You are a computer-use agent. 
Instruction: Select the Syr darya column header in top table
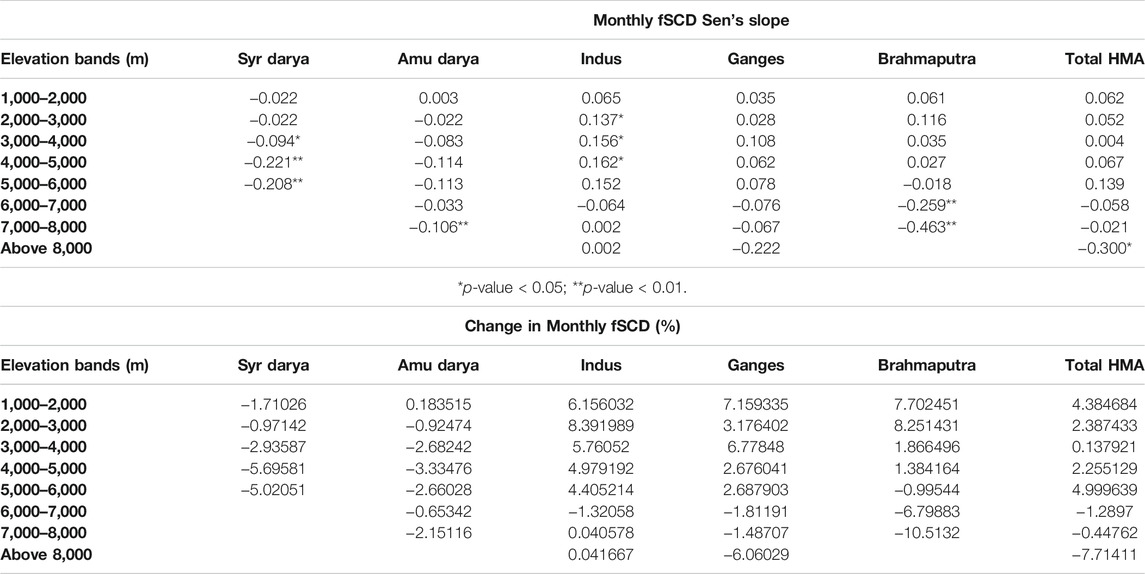click(x=274, y=59)
